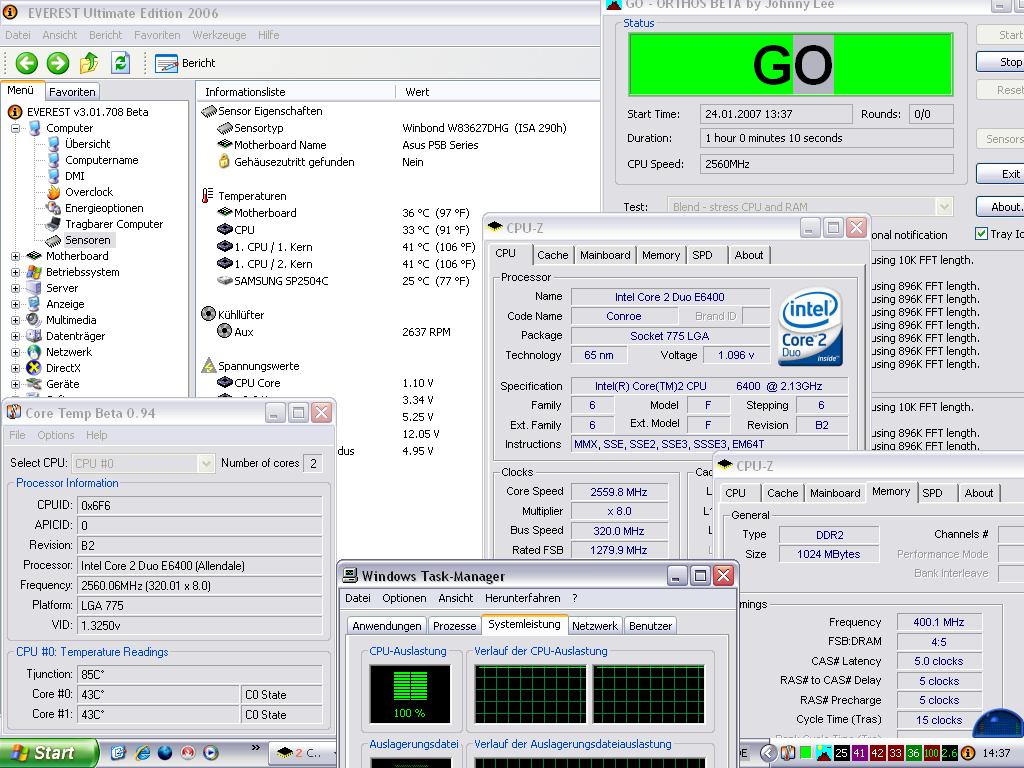Click the green Back arrow in EVEREST toolbar

pos(27,63)
